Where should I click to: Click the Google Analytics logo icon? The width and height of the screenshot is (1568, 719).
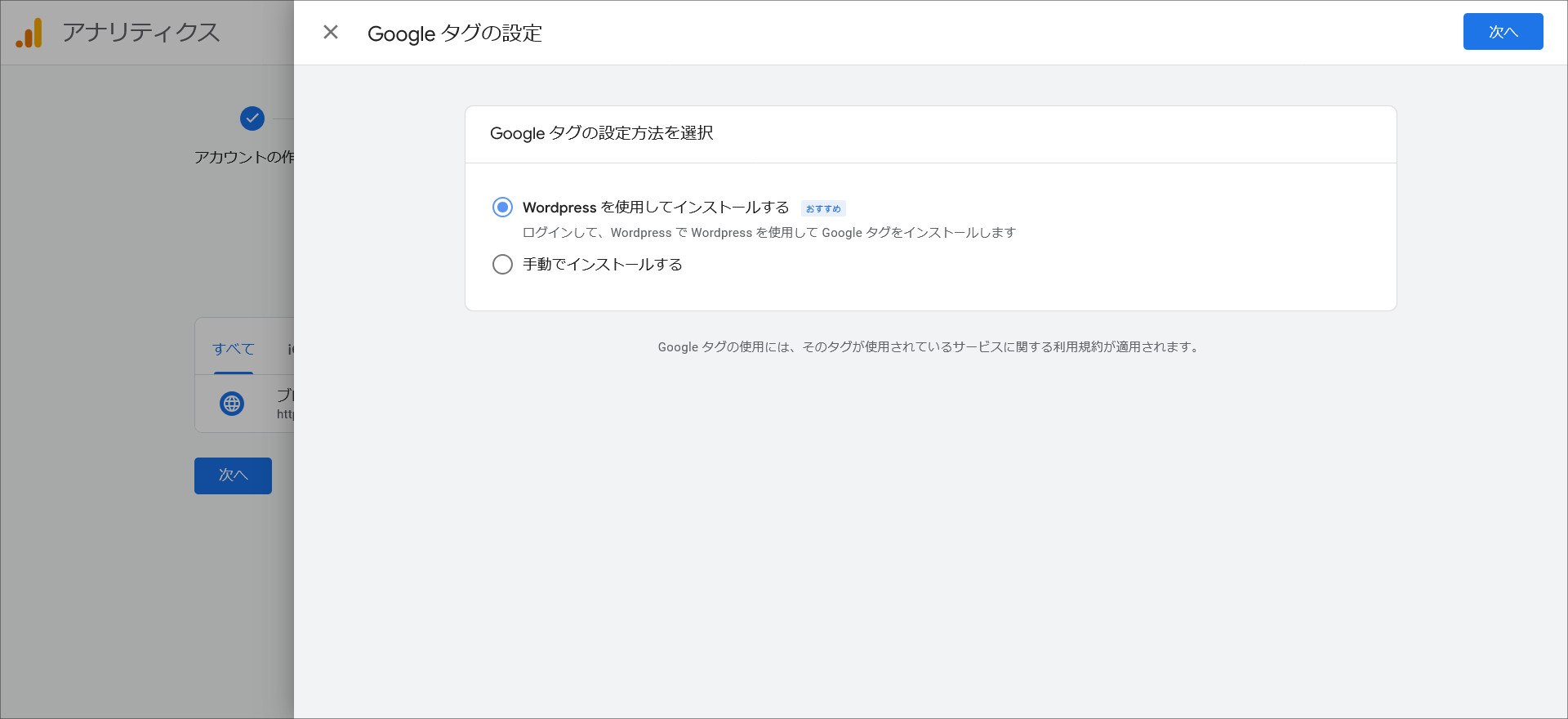pos(29,33)
